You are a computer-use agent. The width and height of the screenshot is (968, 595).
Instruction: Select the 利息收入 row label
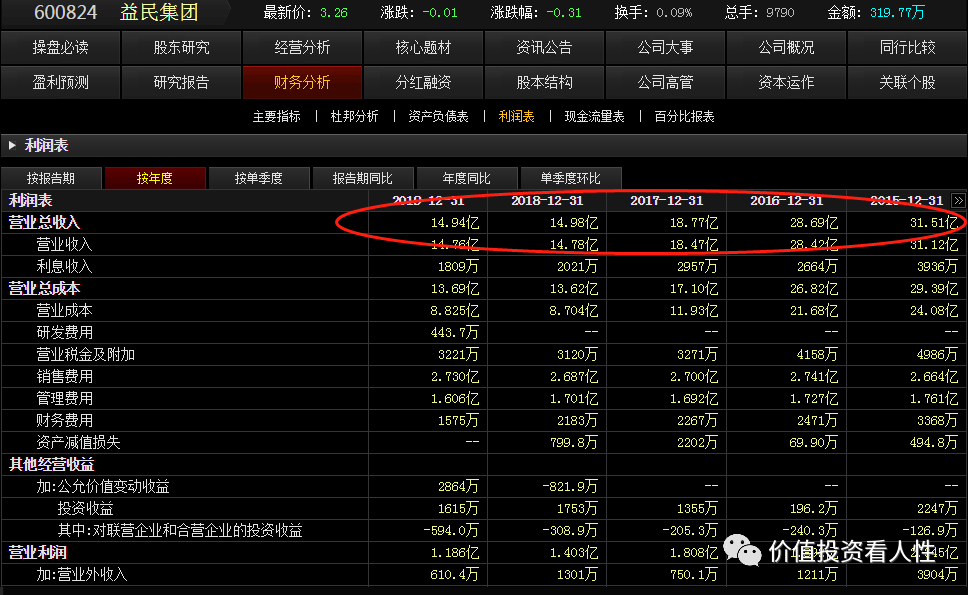(x=64, y=267)
